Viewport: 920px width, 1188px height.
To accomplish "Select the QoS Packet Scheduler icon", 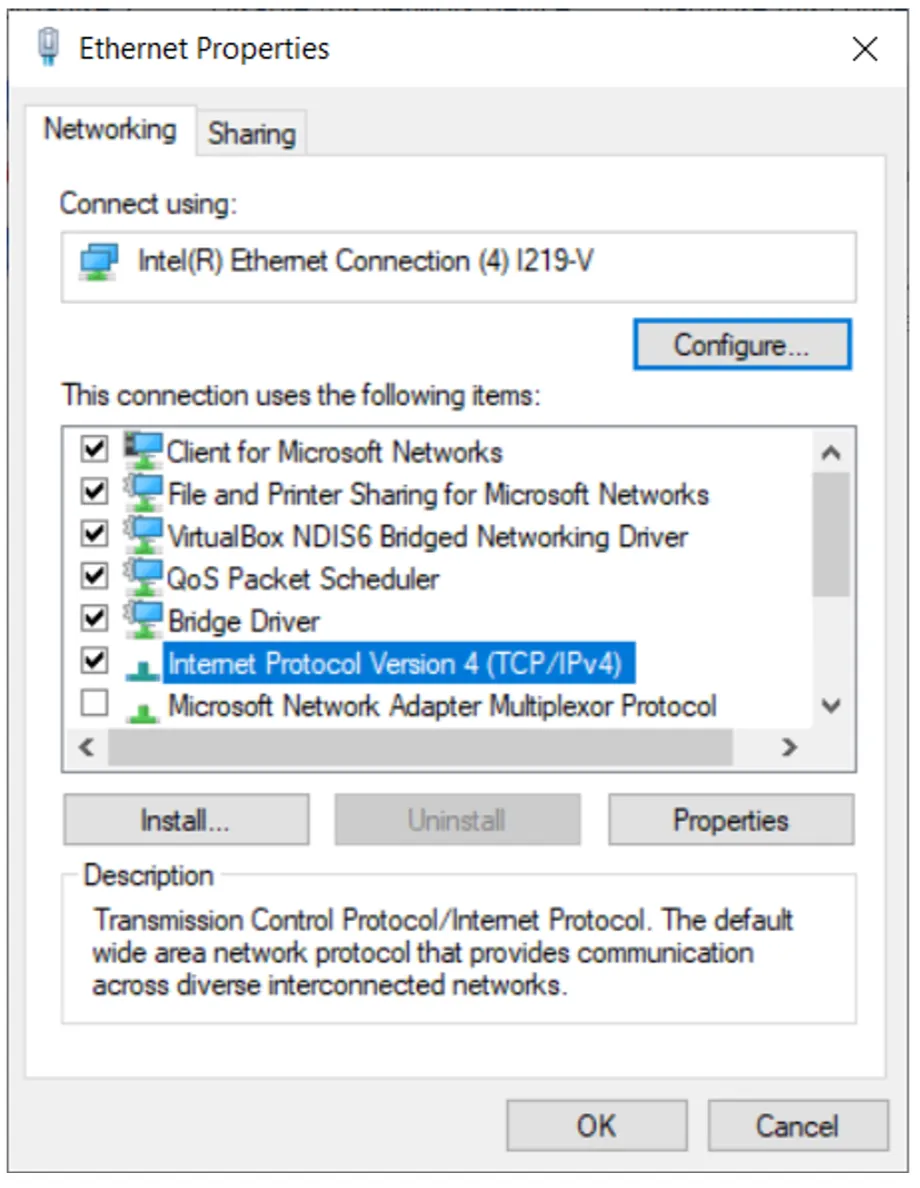I will pyautogui.click(x=143, y=577).
